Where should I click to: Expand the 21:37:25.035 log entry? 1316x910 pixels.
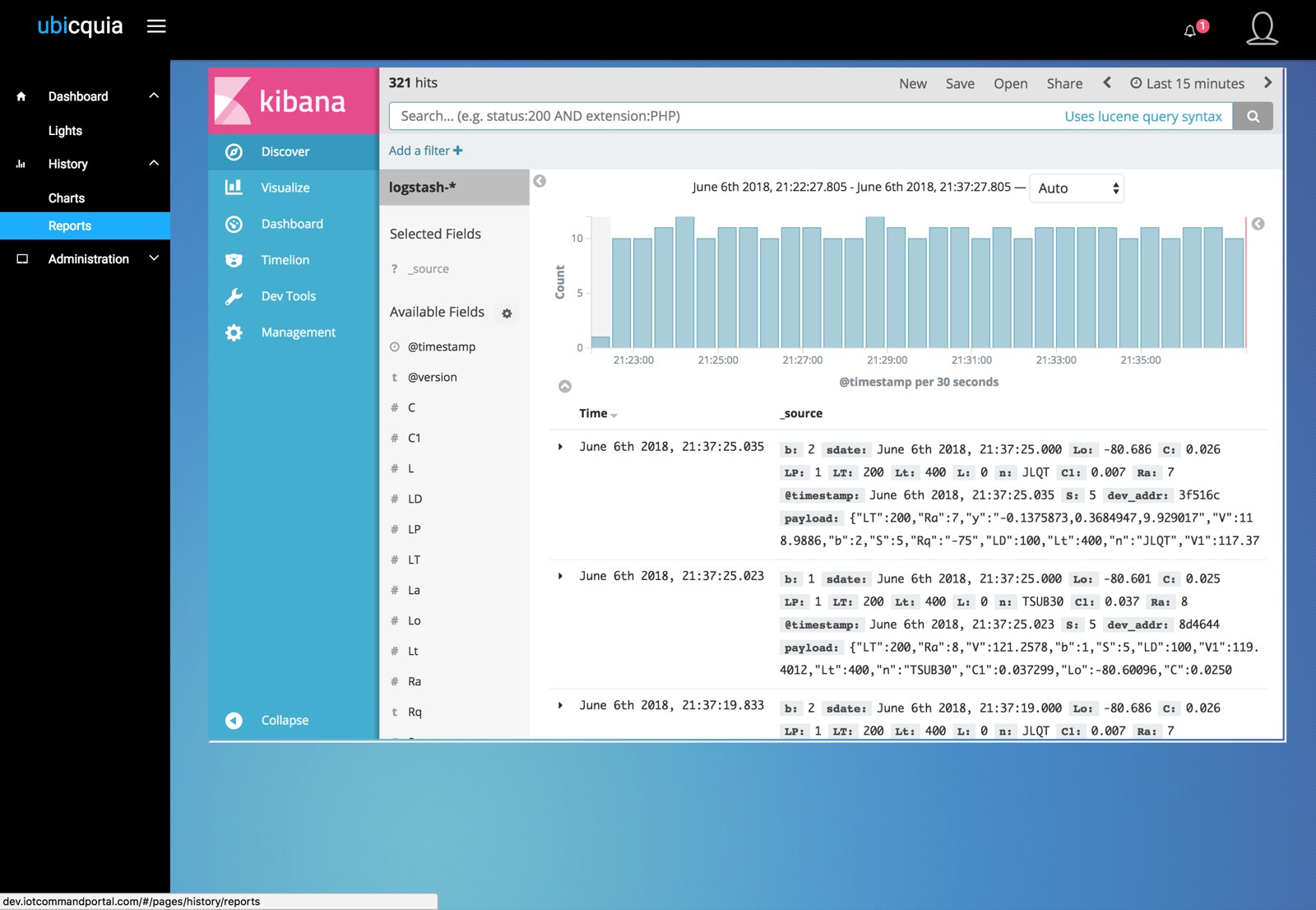(x=561, y=447)
